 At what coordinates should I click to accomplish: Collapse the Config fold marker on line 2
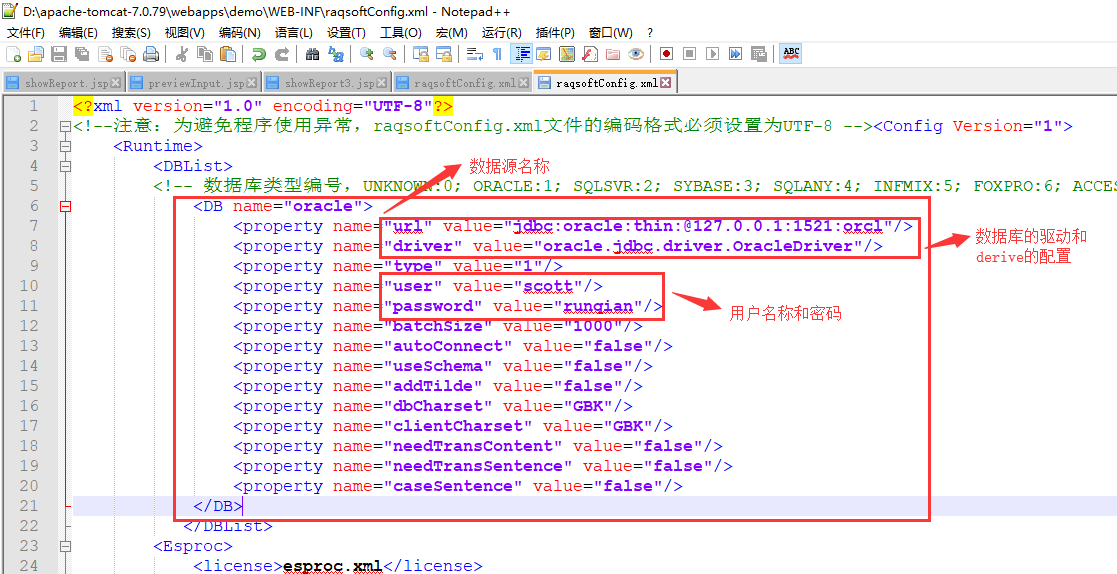[x=66, y=126]
